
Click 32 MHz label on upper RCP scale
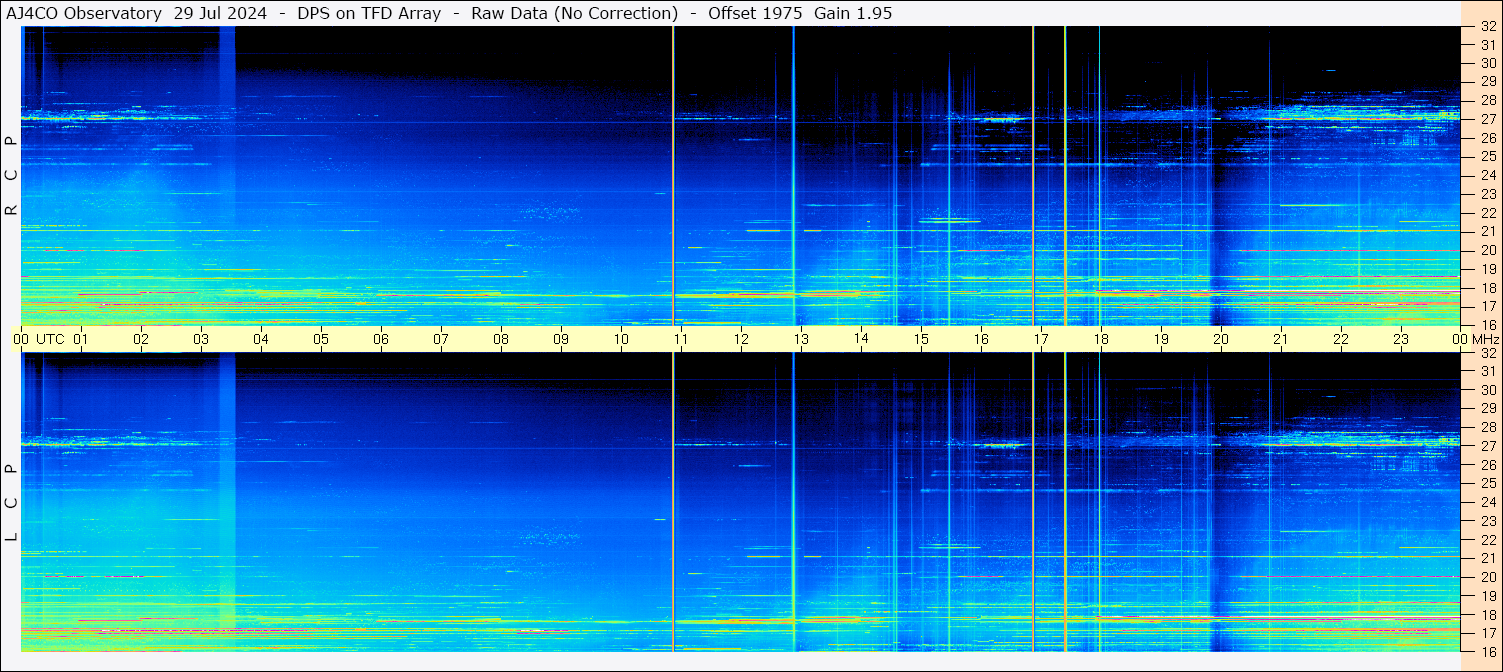(1487, 27)
